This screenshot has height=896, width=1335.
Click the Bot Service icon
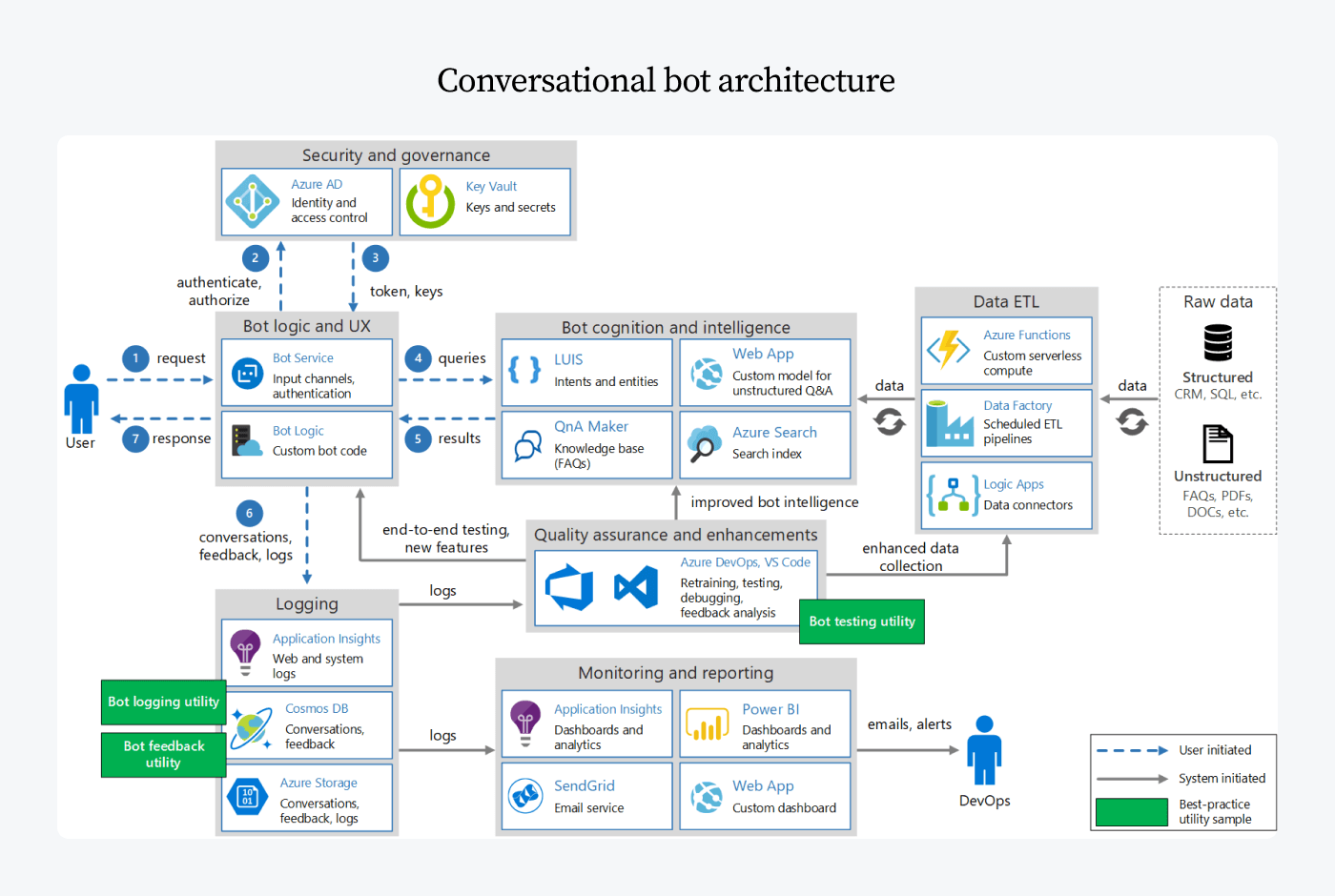[x=247, y=373]
